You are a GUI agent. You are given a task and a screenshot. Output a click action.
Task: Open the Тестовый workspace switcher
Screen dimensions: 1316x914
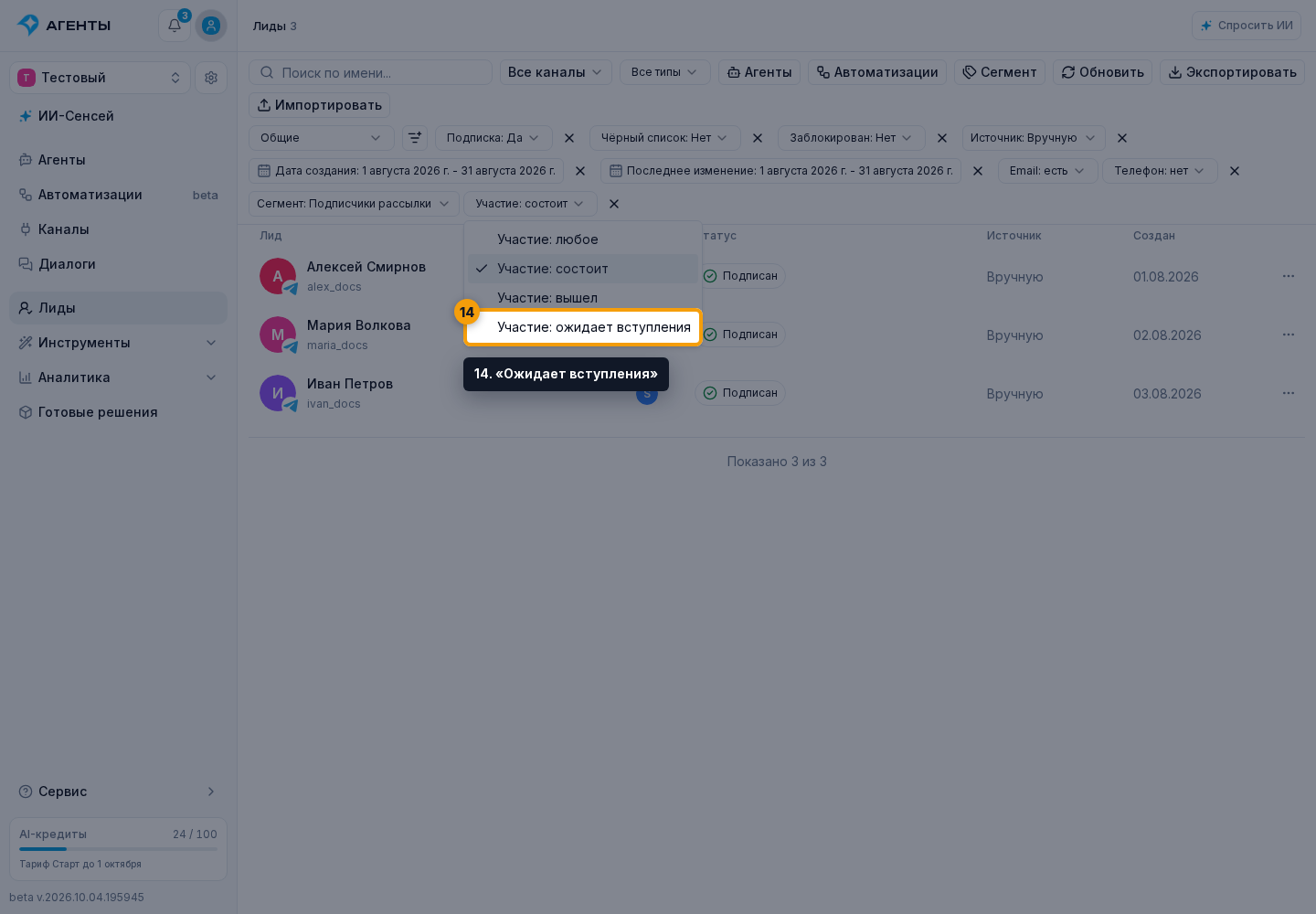pos(100,78)
